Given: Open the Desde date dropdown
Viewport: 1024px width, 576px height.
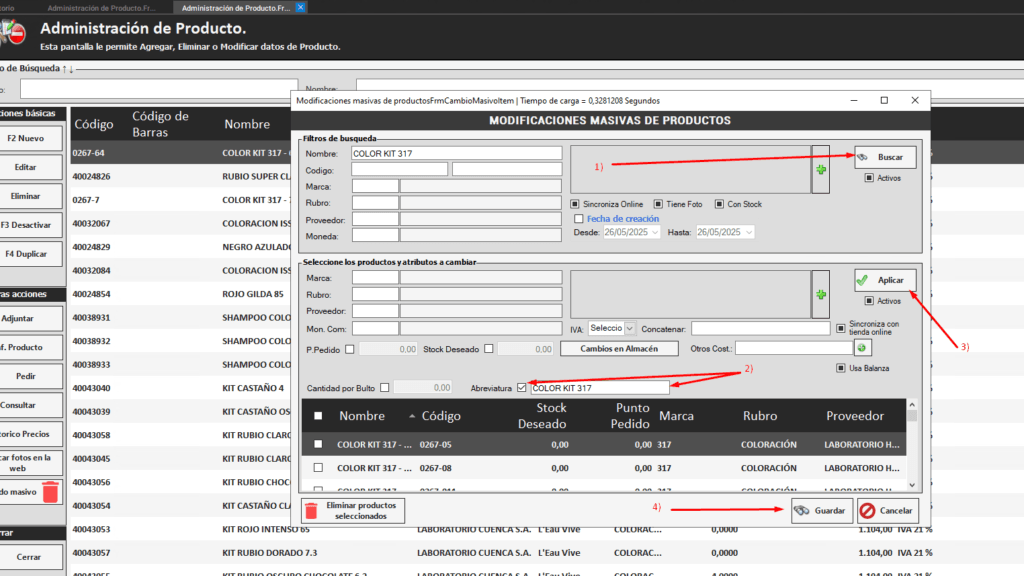Looking at the screenshot, I should [x=655, y=232].
